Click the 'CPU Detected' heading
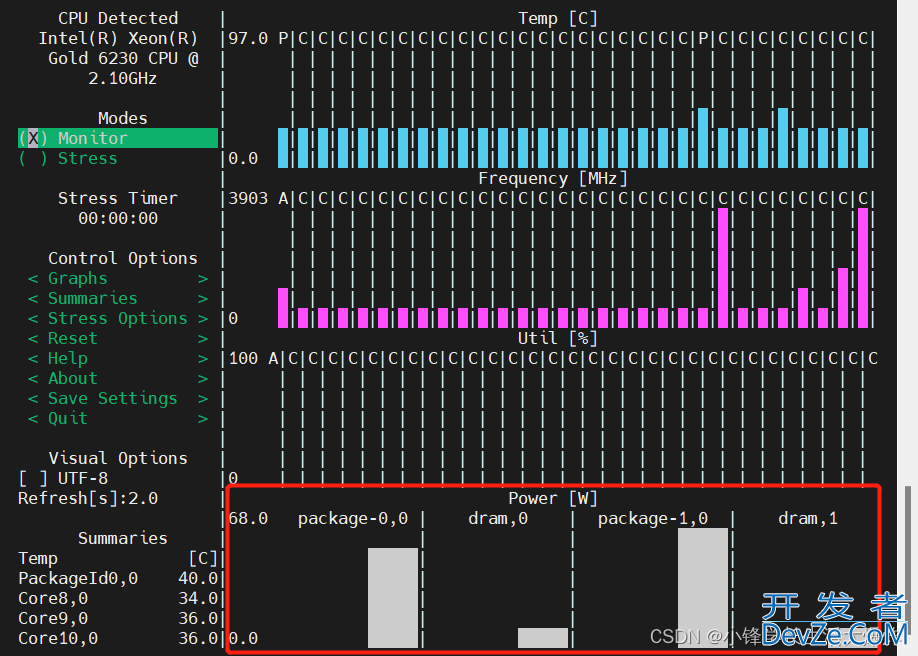Viewport: 918px width, 656px height. tap(118, 18)
